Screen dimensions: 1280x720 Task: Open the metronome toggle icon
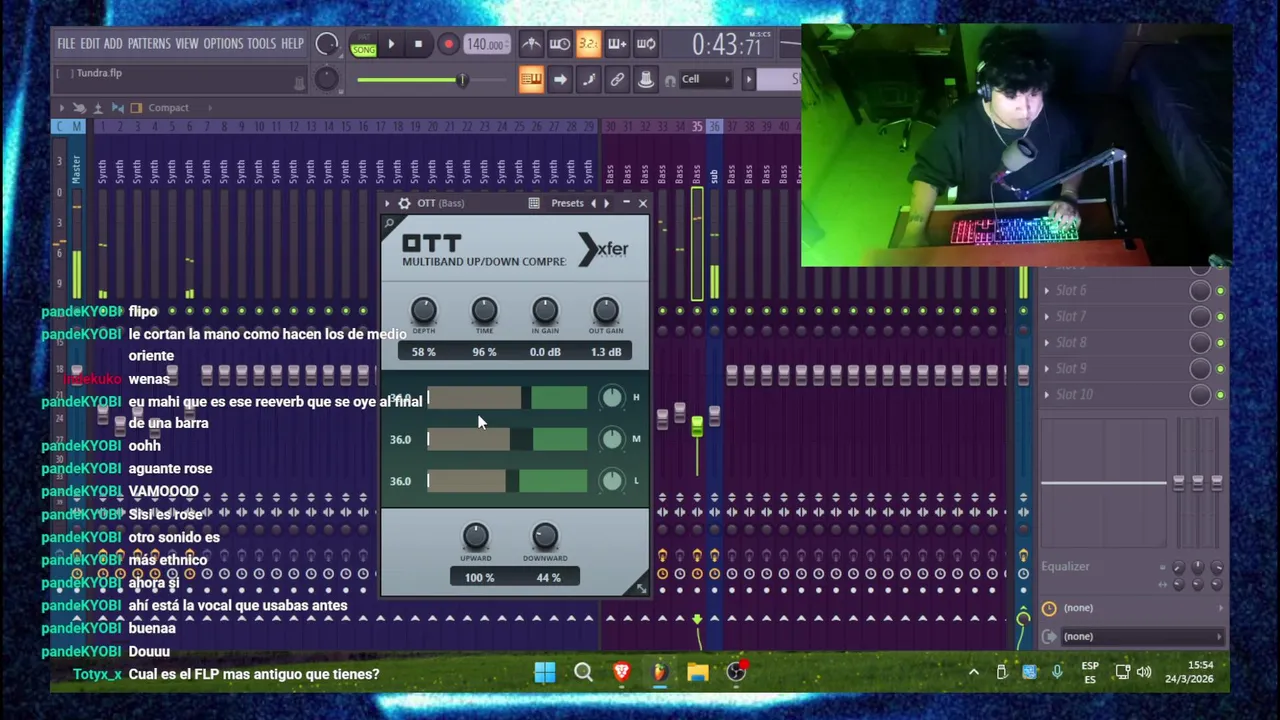[531, 44]
